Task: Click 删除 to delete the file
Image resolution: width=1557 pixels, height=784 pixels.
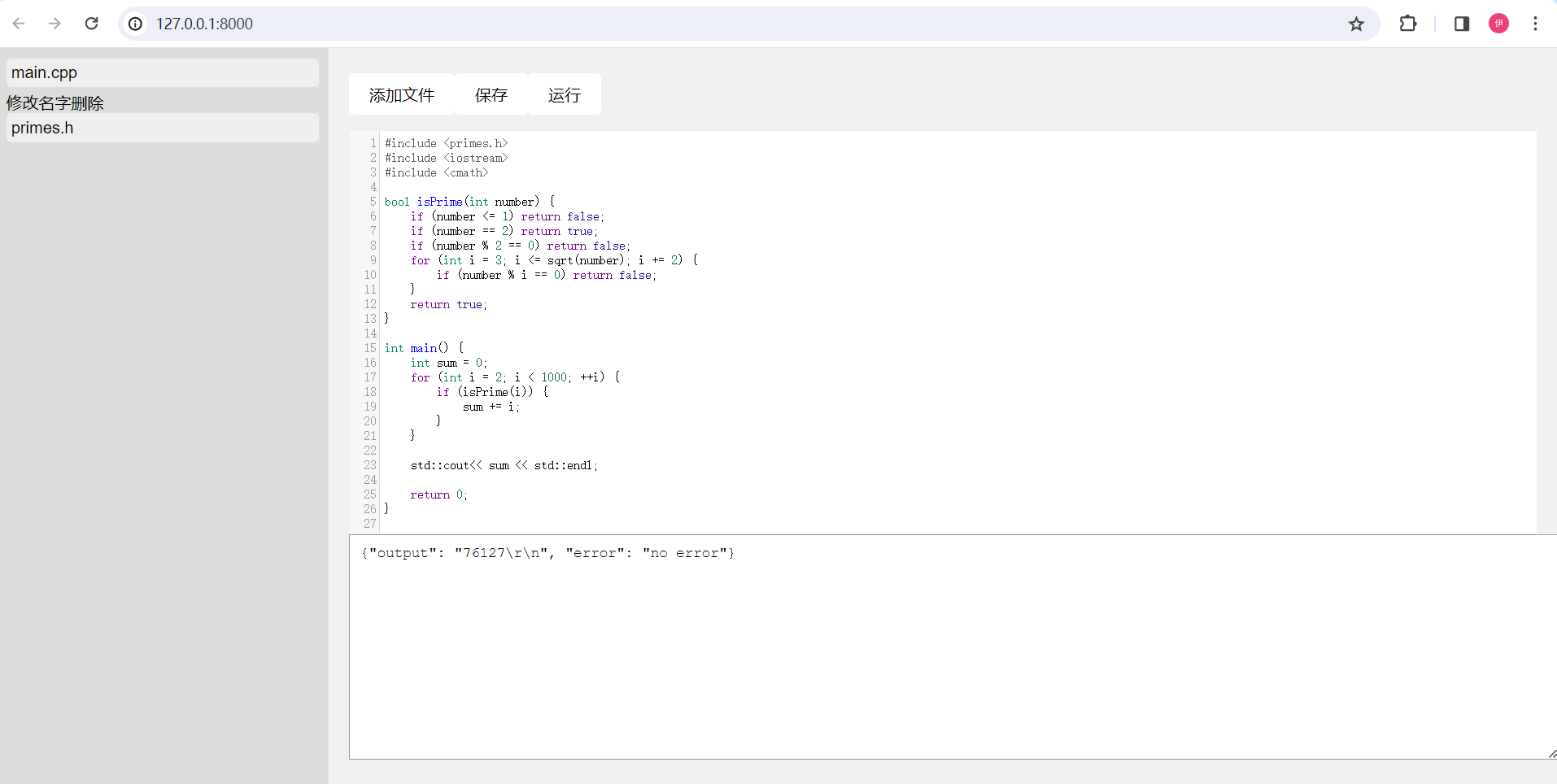Action: (x=88, y=103)
